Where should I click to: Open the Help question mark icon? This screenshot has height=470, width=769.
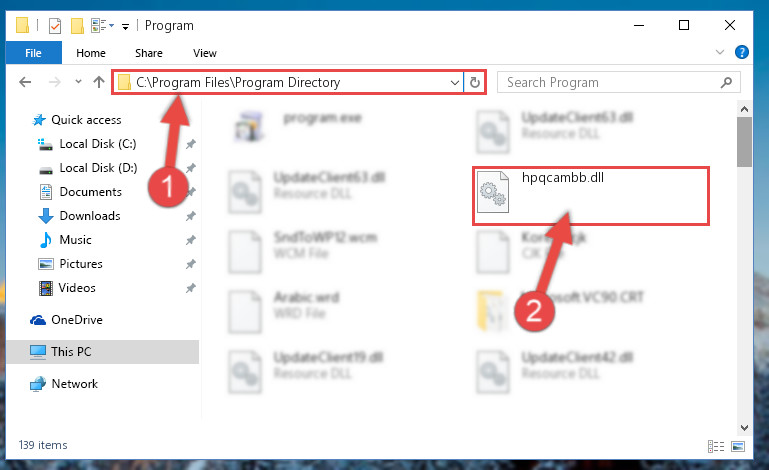(742, 52)
